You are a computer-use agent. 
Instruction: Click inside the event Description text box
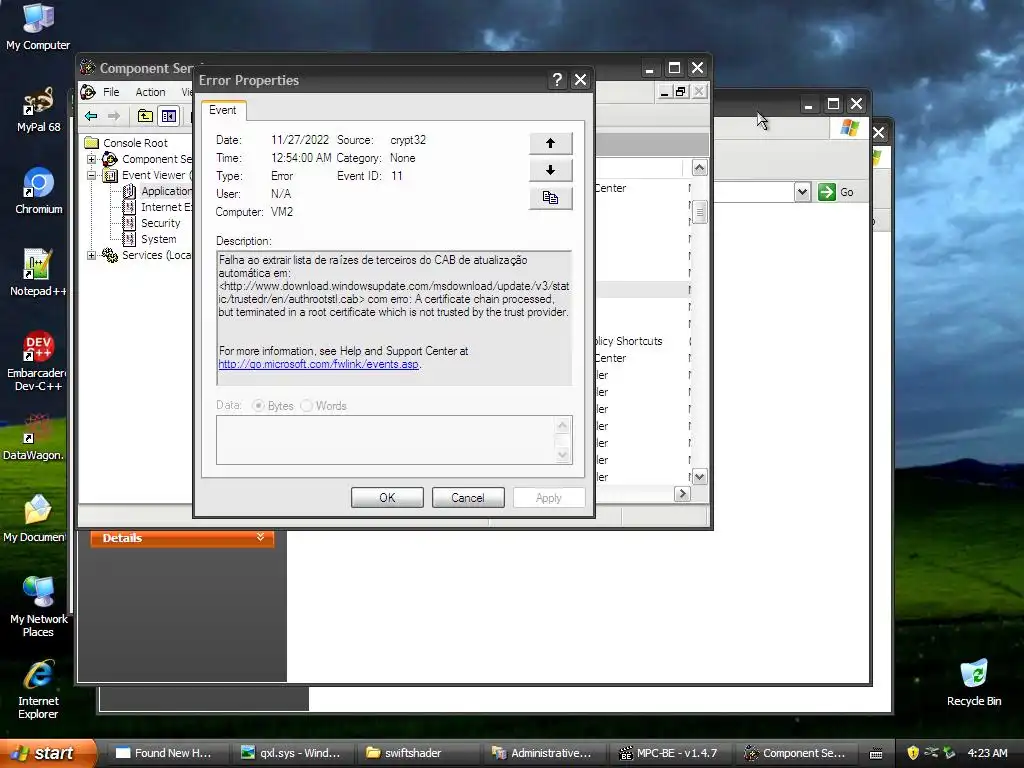394,318
